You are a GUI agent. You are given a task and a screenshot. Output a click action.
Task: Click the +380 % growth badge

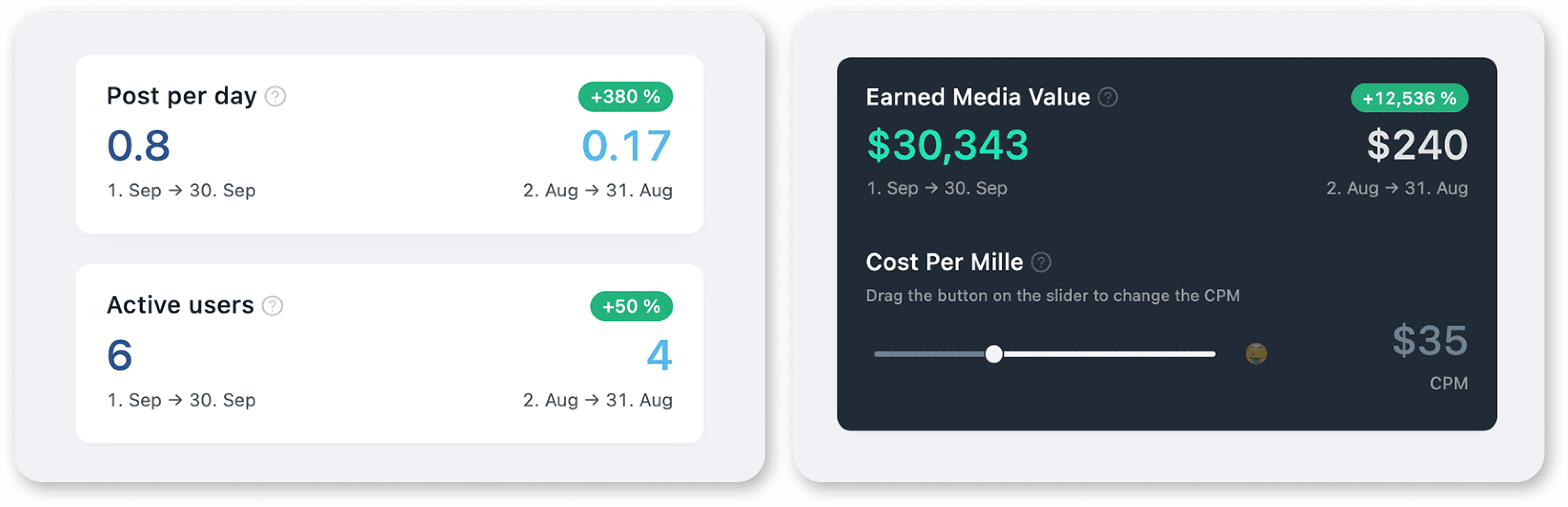click(x=625, y=97)
